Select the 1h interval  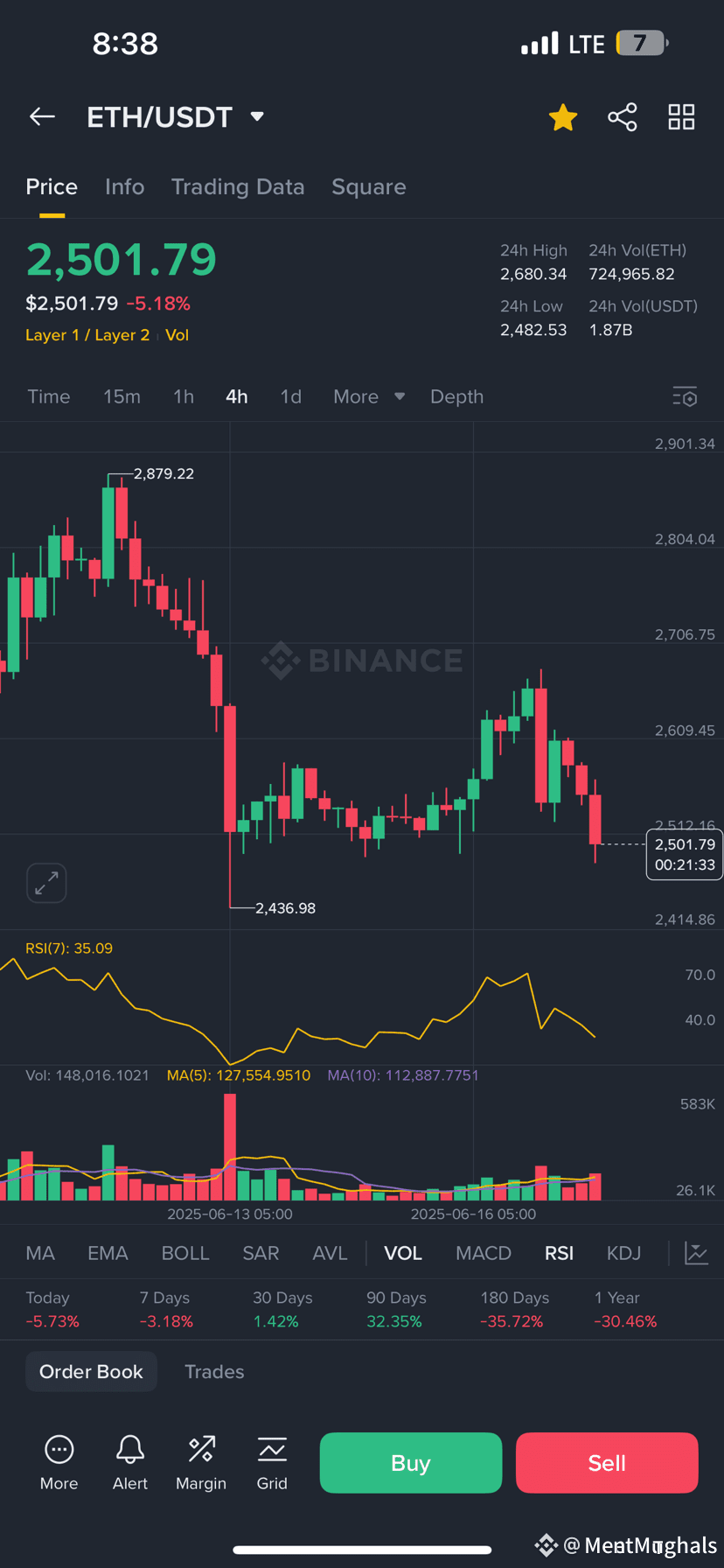[x=184, y=396]
